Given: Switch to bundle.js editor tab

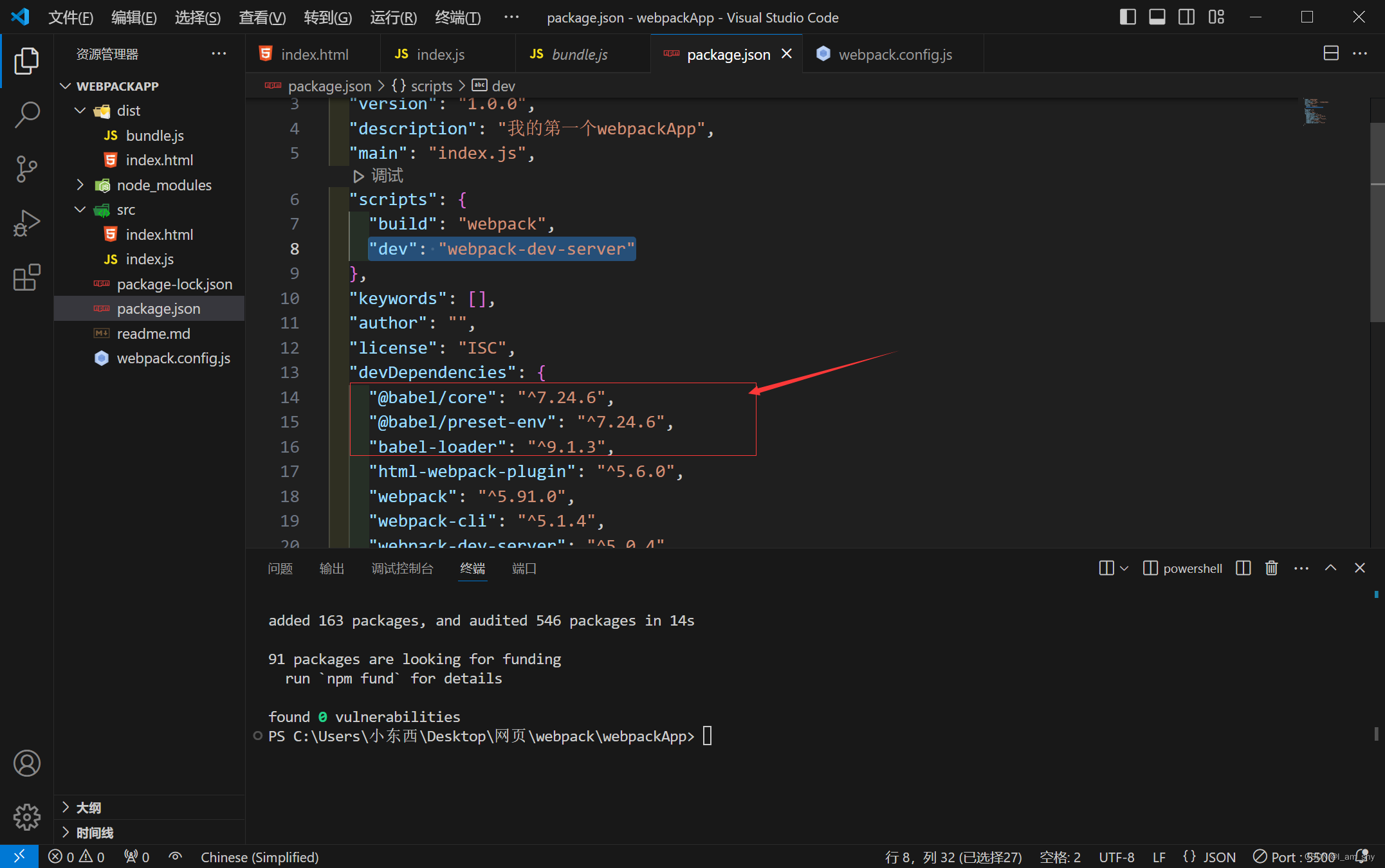Looking at the screenshot, I should [582, 54].
